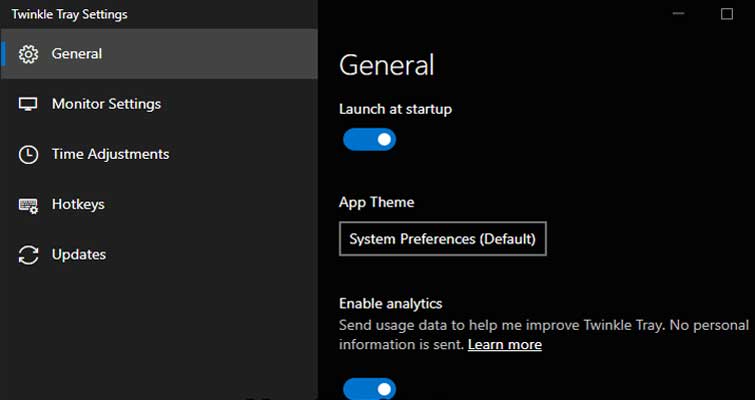Open the App Theme dropdown
The height and width of the screenshot is (400, 755).
443,239
